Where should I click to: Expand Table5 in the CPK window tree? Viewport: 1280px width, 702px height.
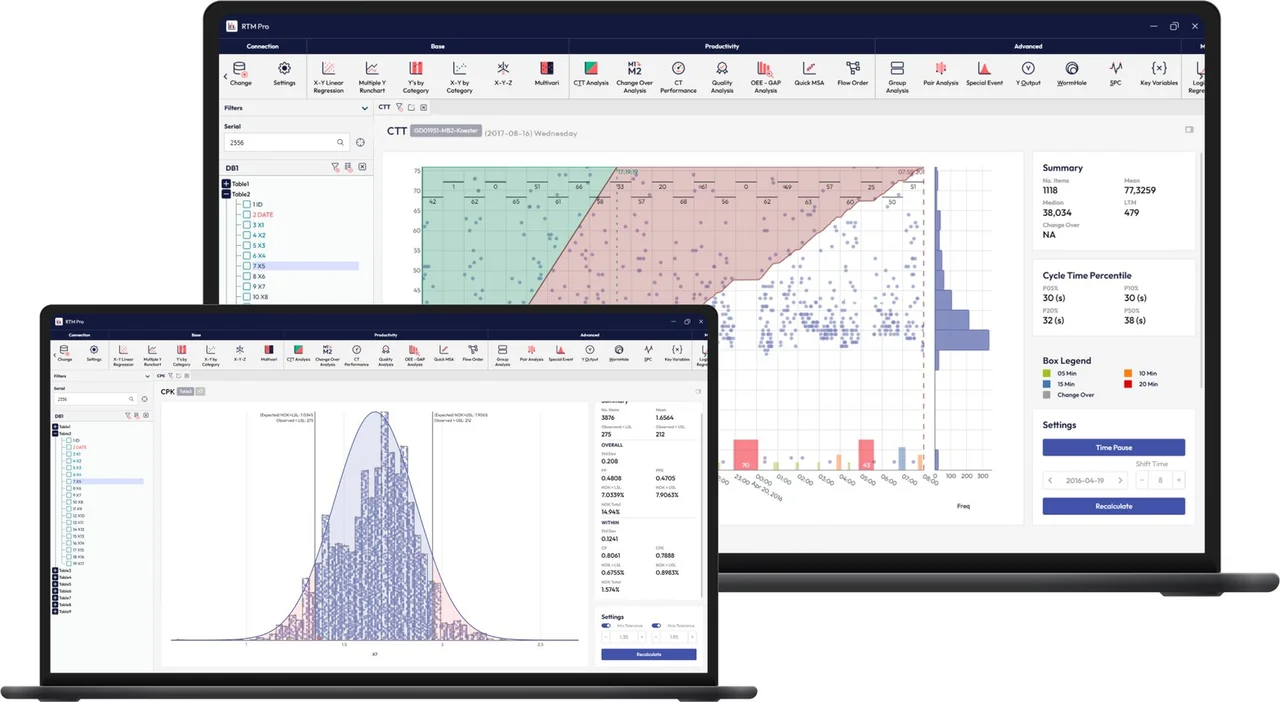point(55,585)
